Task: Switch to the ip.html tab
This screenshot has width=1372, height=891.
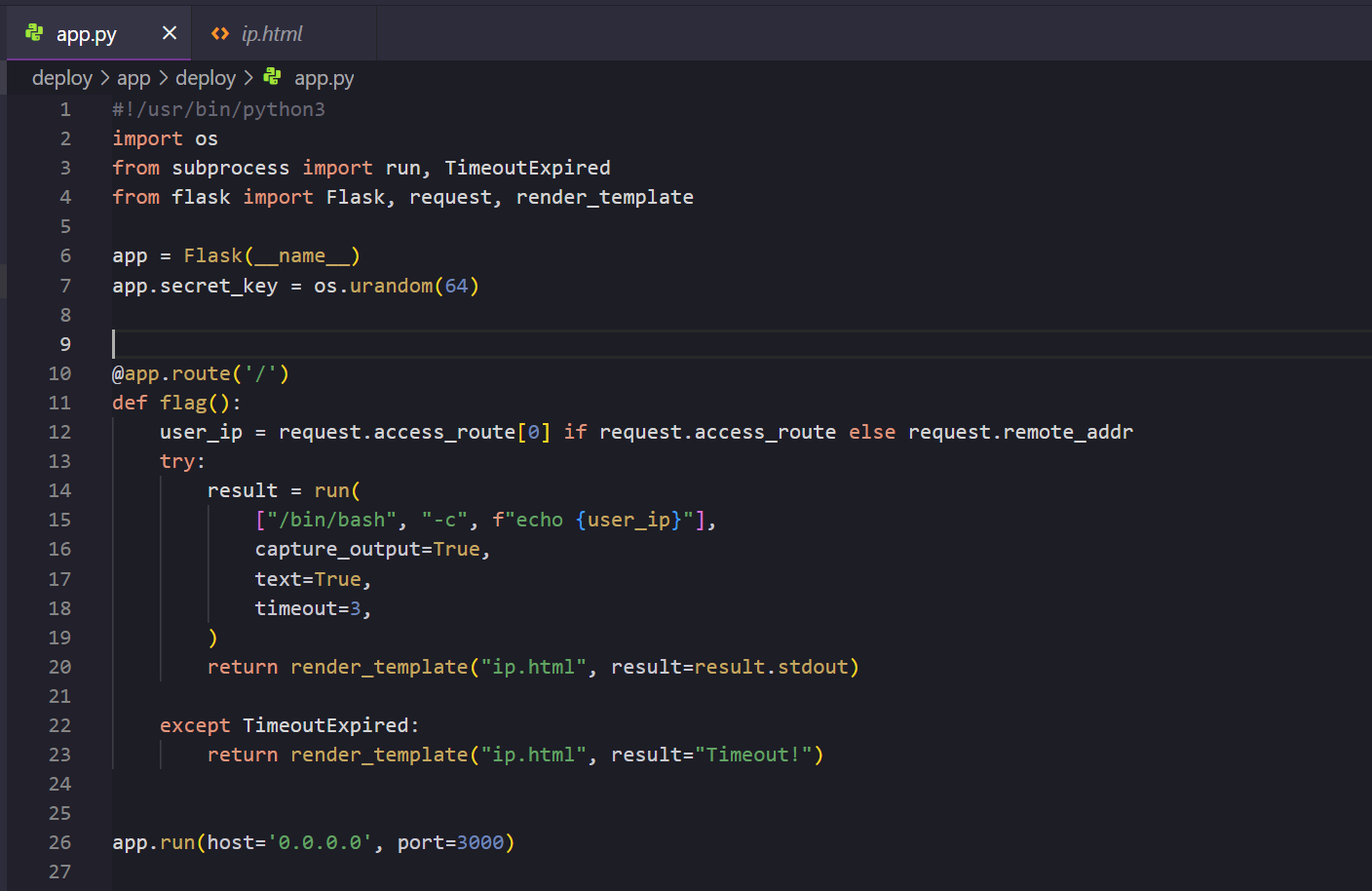Action: click(x=272, y=34)
